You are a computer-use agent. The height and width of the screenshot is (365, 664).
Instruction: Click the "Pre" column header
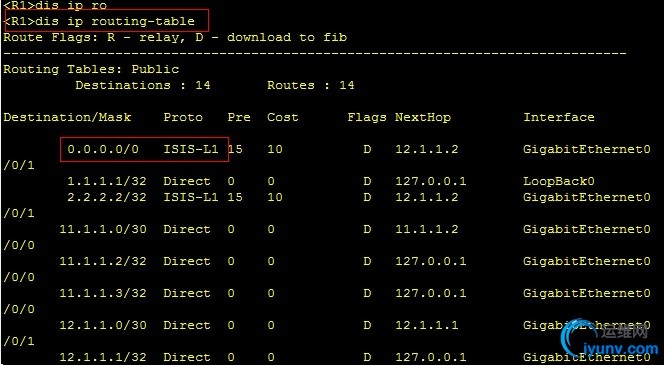tap(239, 117)
